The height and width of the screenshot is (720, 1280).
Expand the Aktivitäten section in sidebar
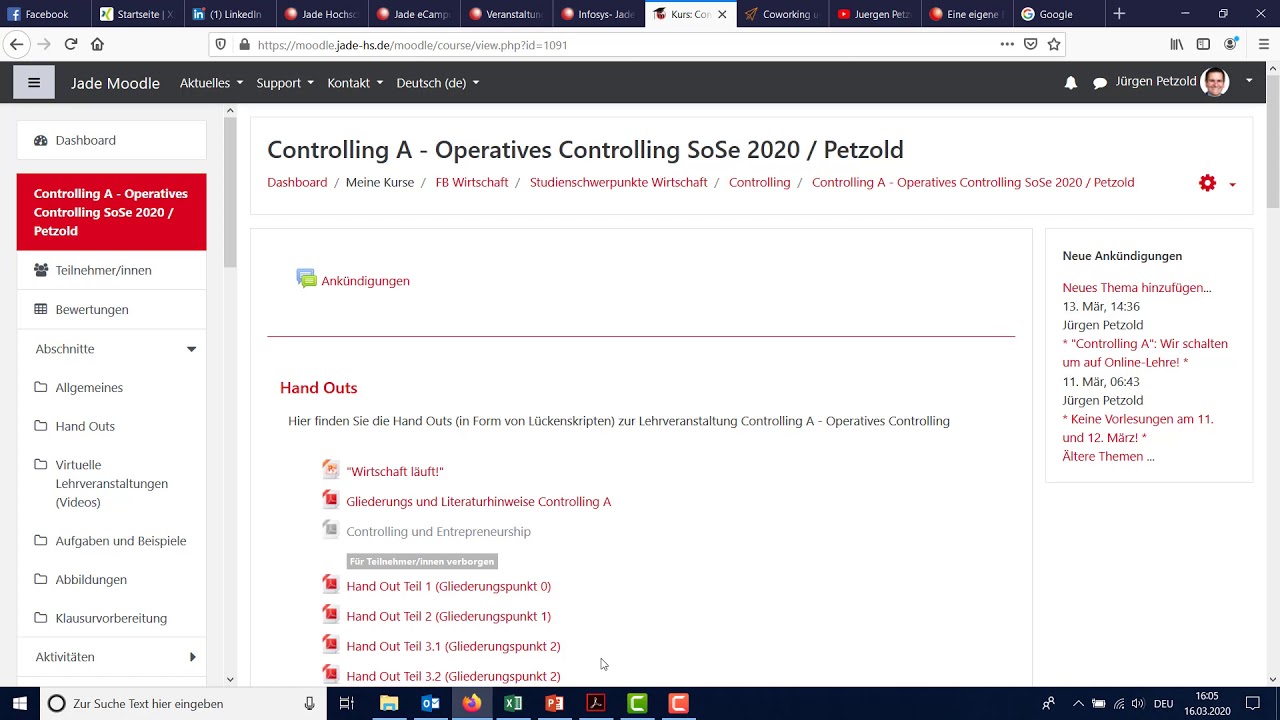pyautogui.click(x=192, y=657)
